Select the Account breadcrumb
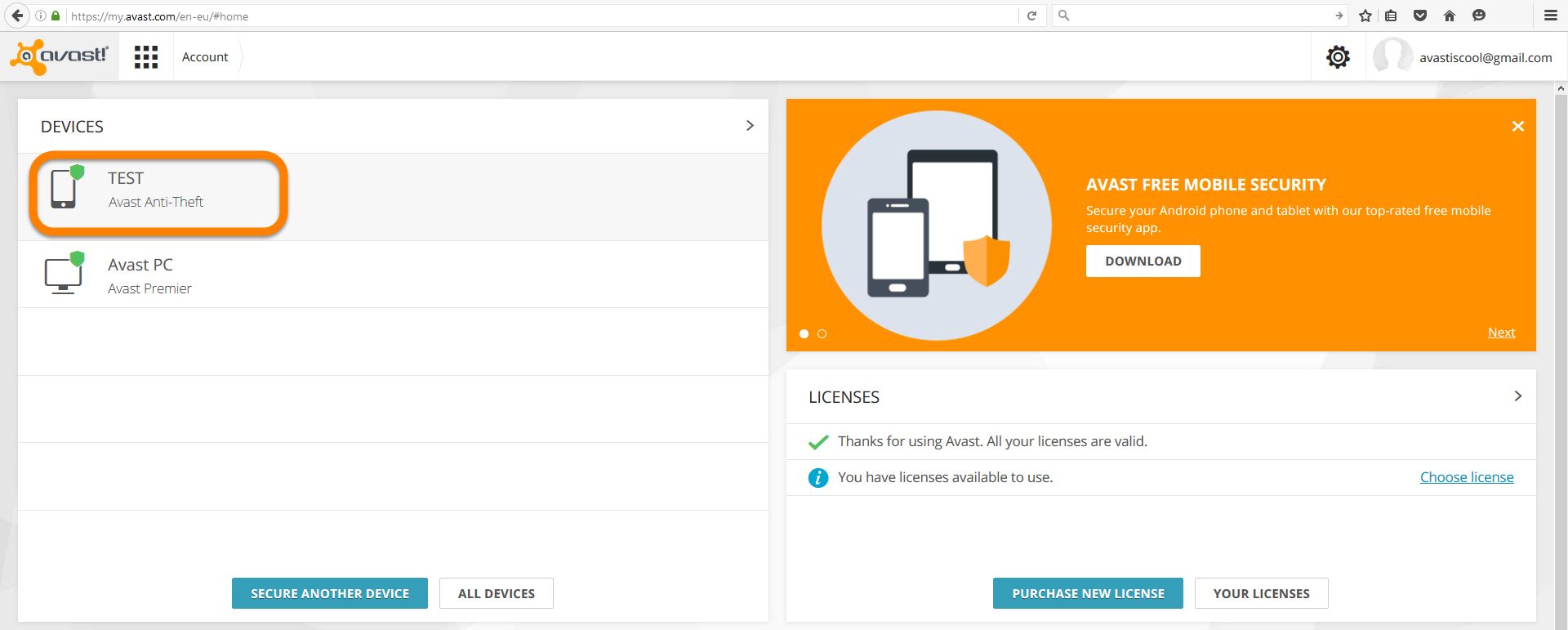The width and height of the screenshot is (1568, 630). [x=205, y=57]
